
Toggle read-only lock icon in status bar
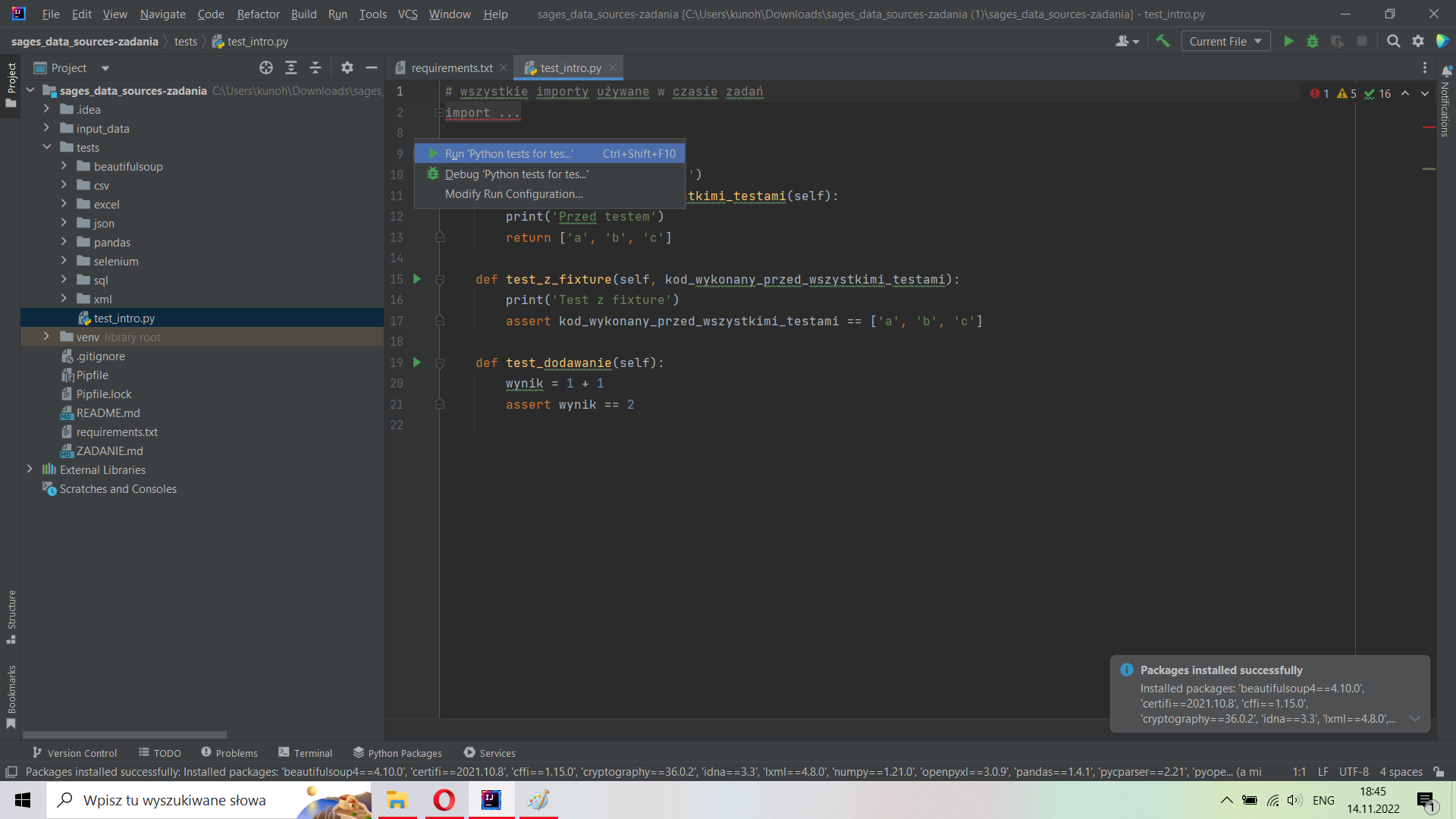pyautogui.click(x=1439, y=772)
